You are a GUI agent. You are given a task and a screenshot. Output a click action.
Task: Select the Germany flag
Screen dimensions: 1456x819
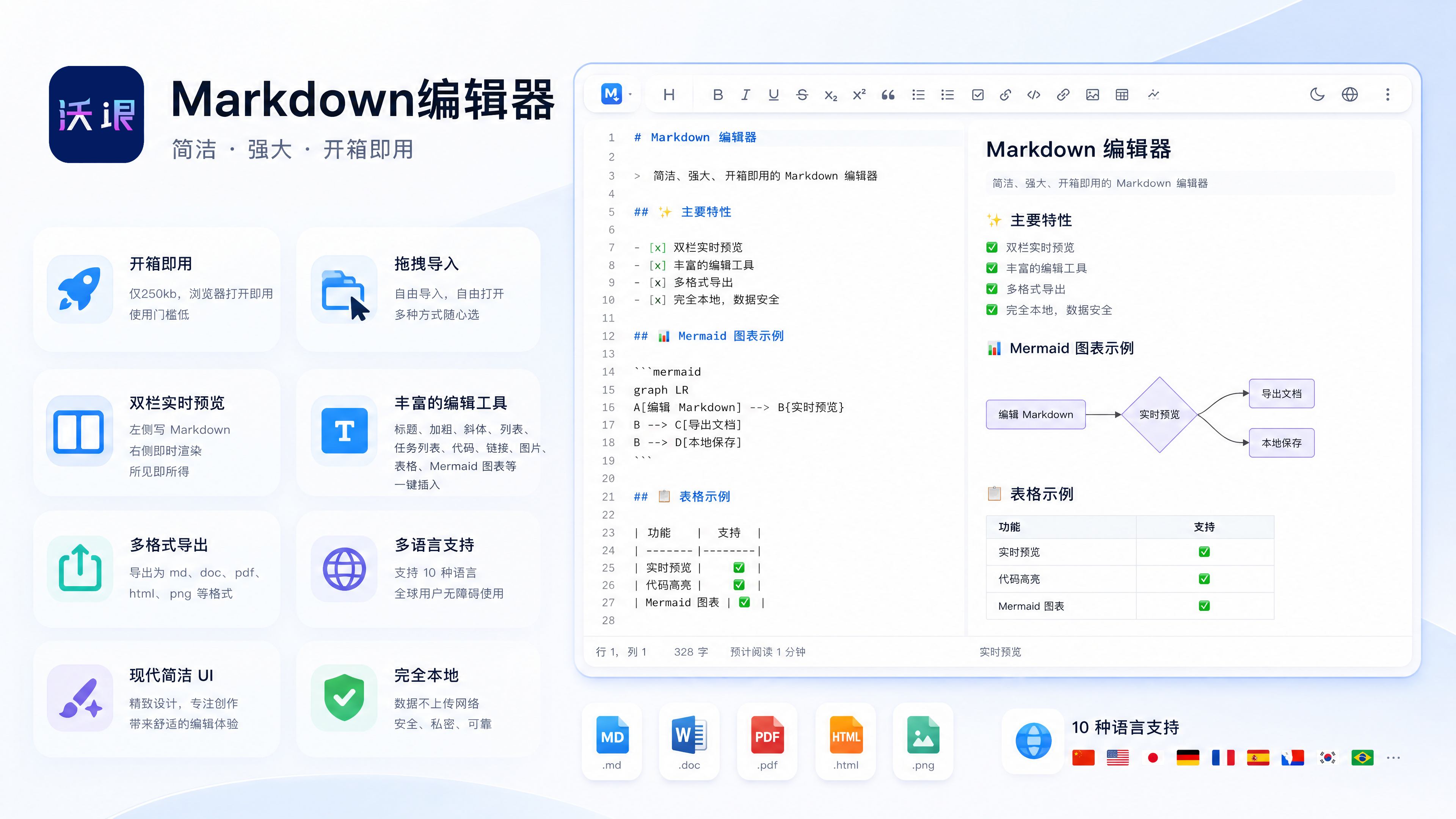(1188, 758)
